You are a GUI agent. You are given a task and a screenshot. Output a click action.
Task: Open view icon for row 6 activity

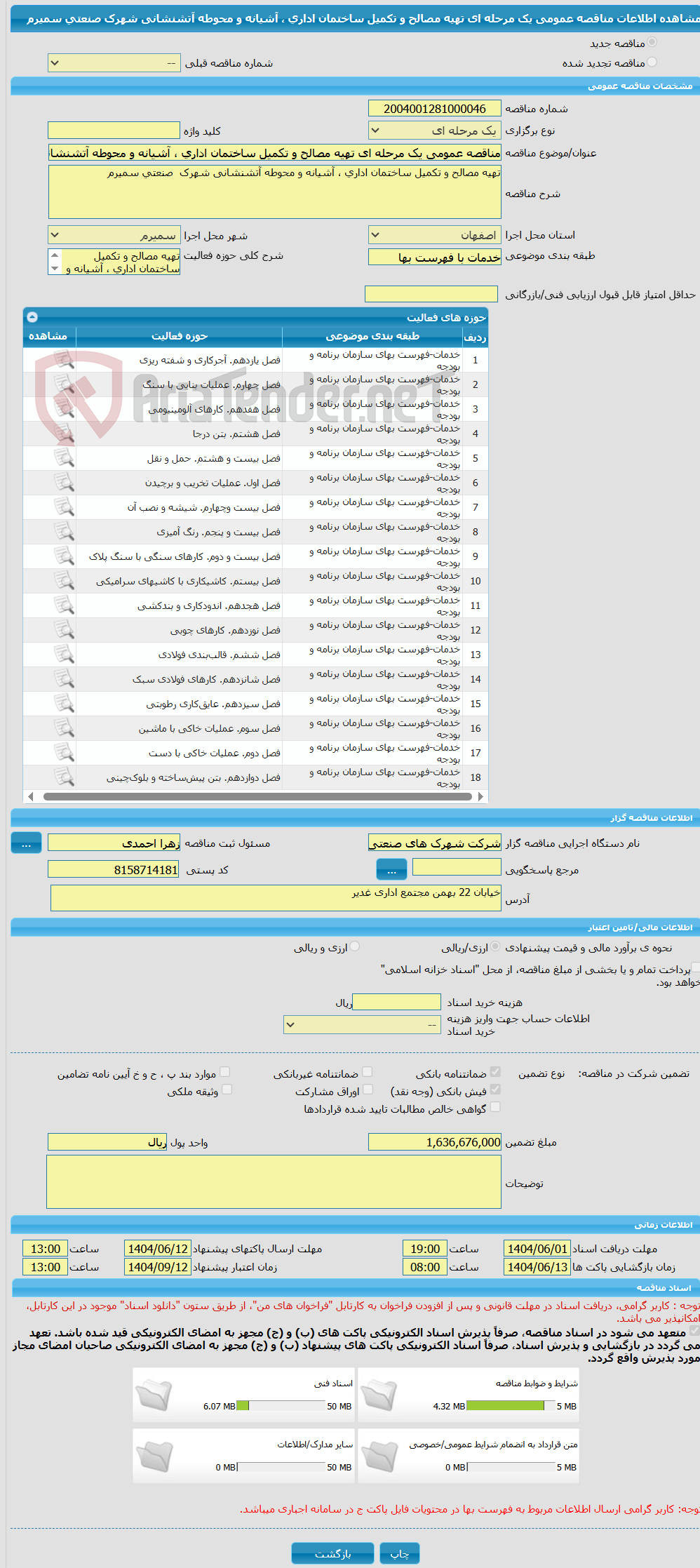(64, 483)
